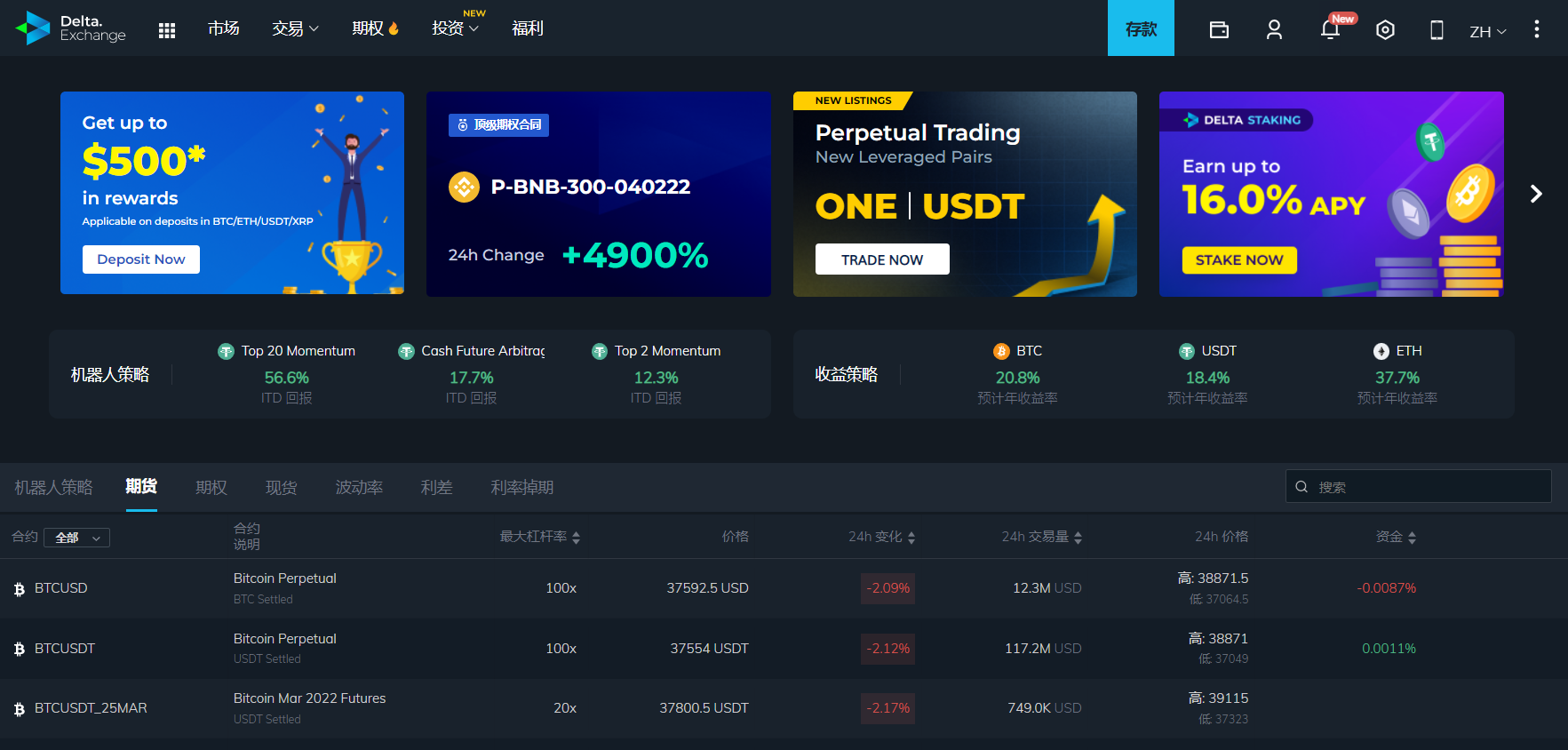Open the BTCUSD contract row
This screenshot has height=750, width=1568.
[x=784, y=588]
